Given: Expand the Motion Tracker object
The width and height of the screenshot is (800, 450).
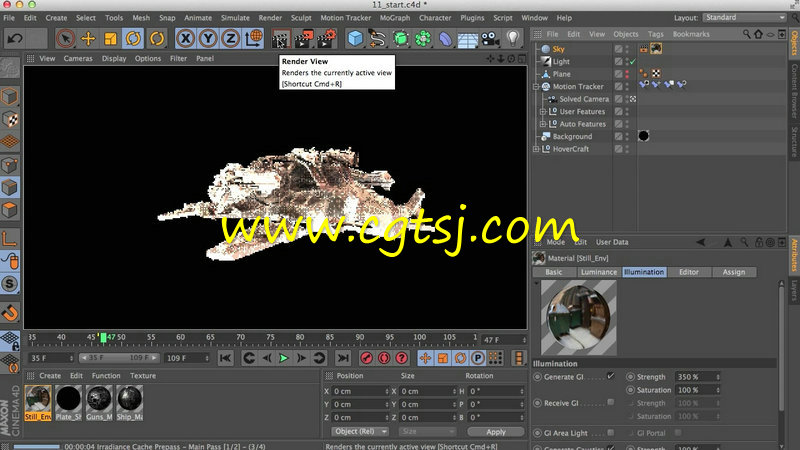Looking at the screenshot, I should [x=536, y=87].
